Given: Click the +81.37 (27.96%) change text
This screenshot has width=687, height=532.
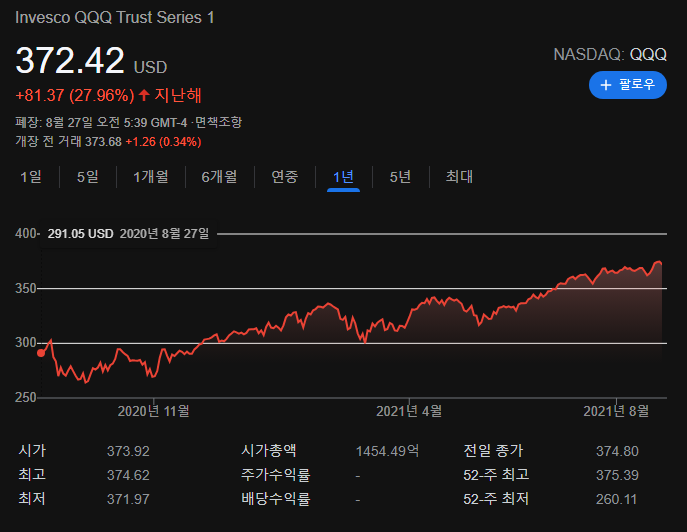Looking at the screenshot, I should tap(75, 95).
